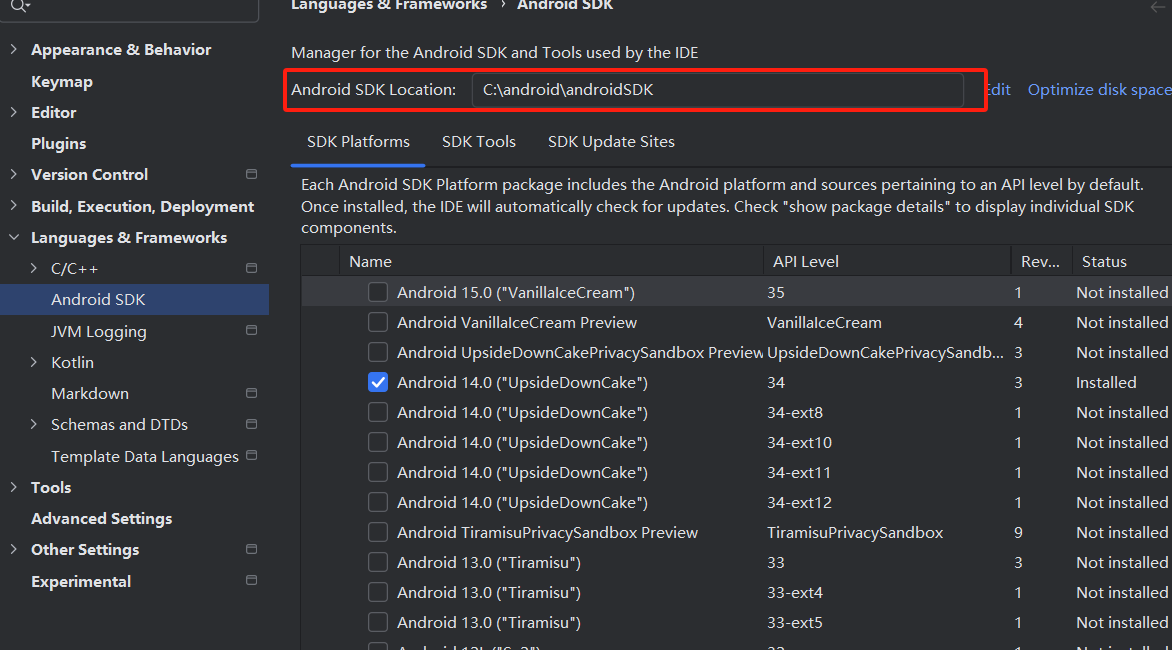This screenshot has height=650, width=1172.
Task: Click Optimize disk space link
Action: tap(1099, 90)
